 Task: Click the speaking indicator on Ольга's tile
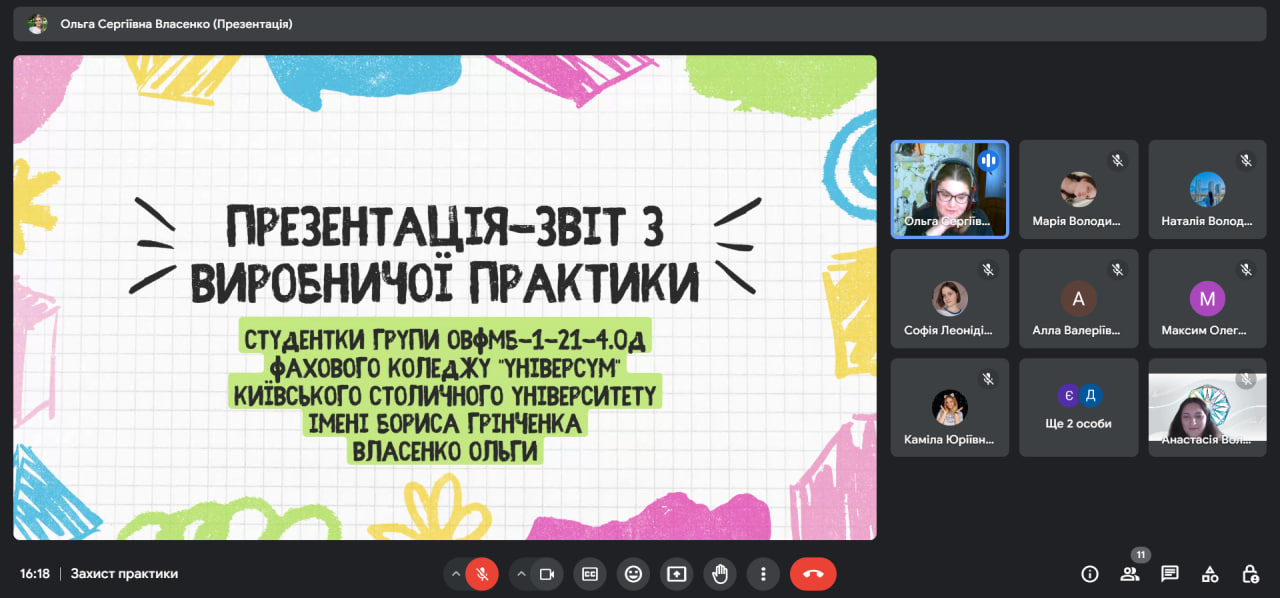[989, 160]
